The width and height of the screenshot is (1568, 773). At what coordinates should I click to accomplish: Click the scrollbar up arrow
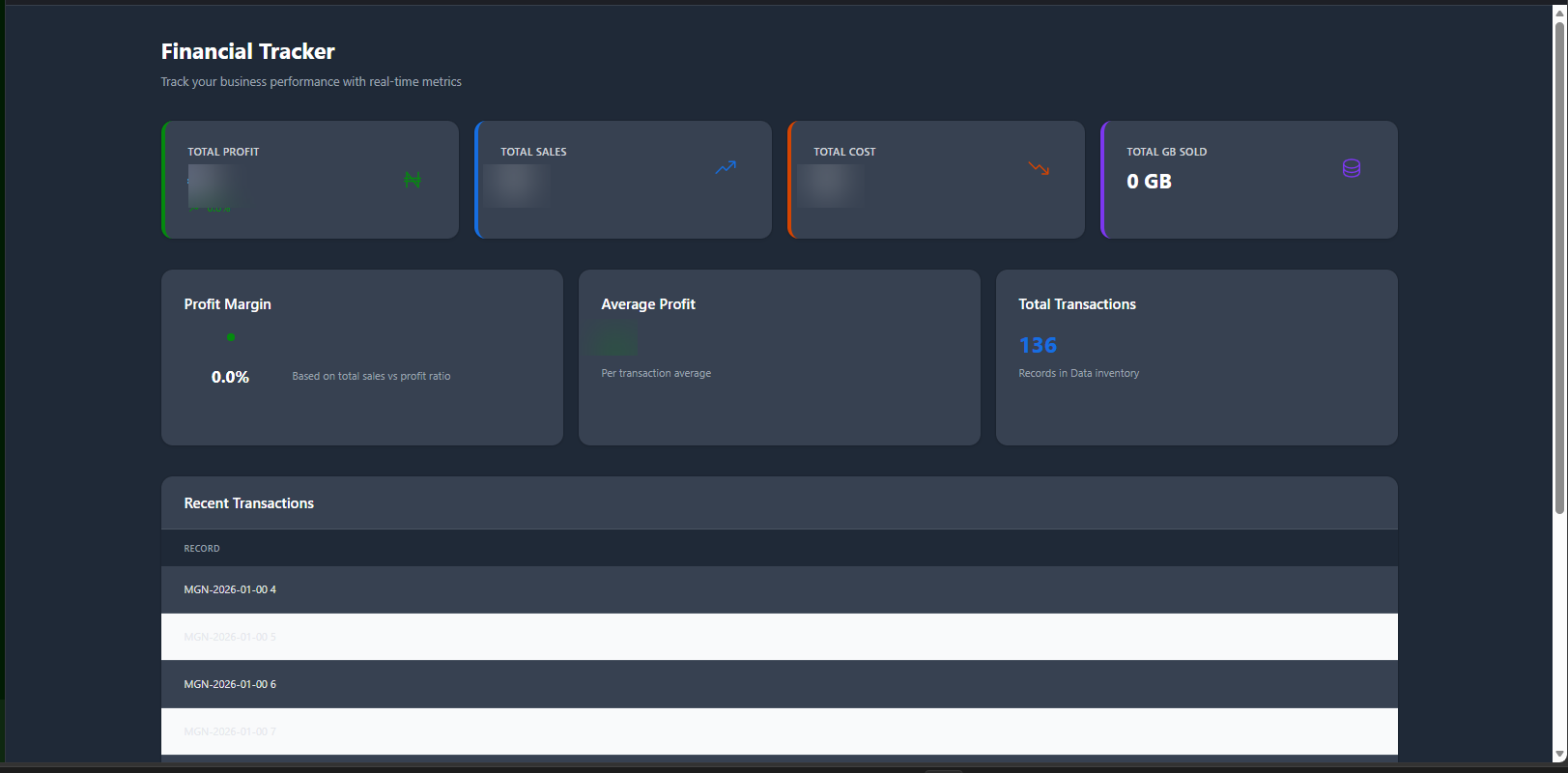1559,12
